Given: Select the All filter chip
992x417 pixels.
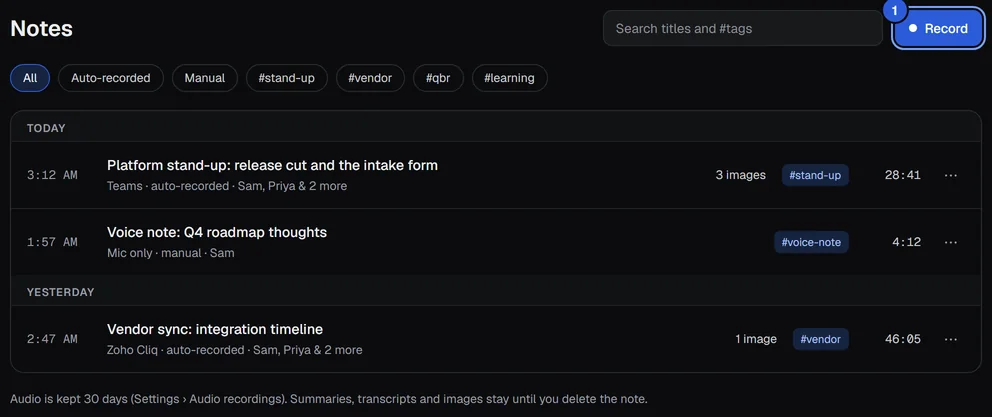Looking at the screenshot, I should pyautogui.click(x=30, y=78).
